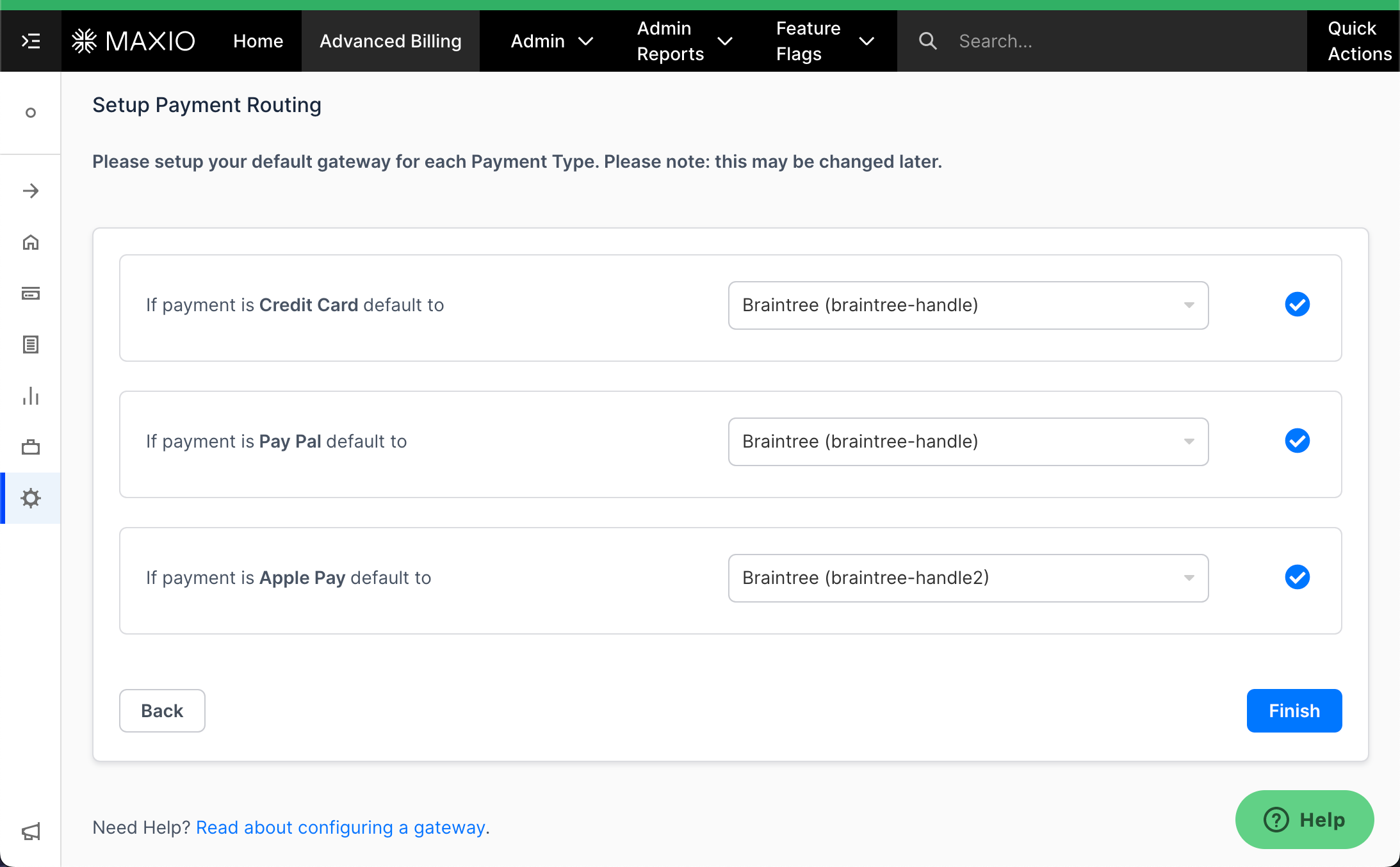1400x867 pixels.
Task: Toggle the Pay Pal row checkmark
Action: point(1297,441)
